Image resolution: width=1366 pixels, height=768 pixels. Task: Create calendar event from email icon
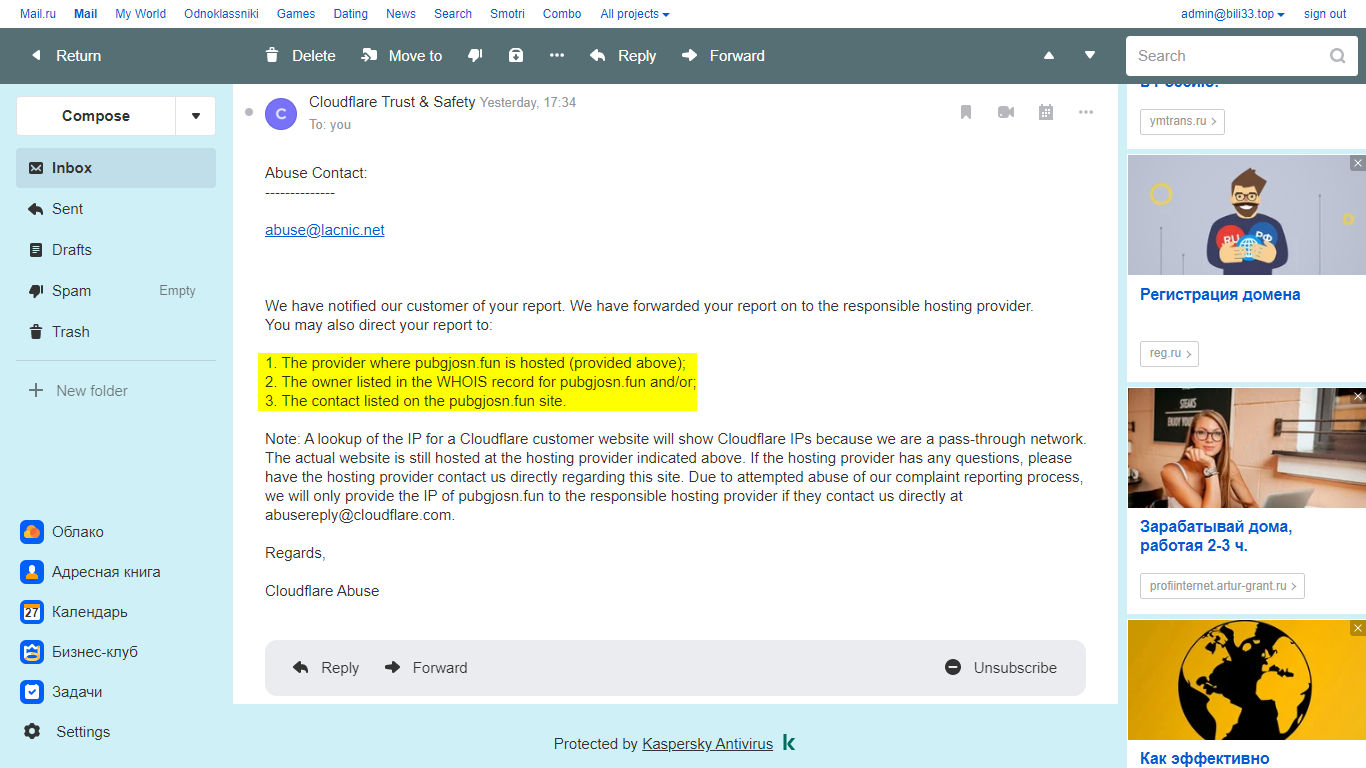1046,112
